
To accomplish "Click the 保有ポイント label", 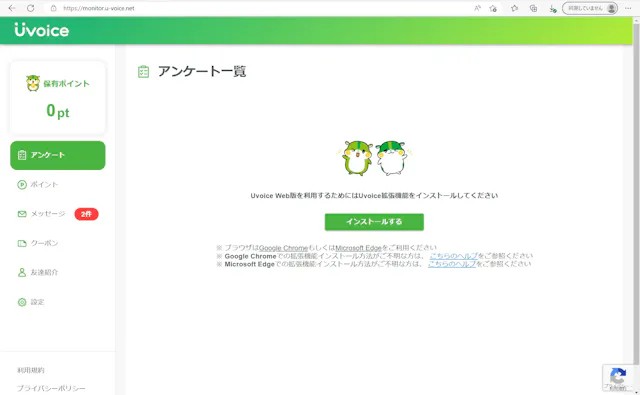I will tap(66, 84).
